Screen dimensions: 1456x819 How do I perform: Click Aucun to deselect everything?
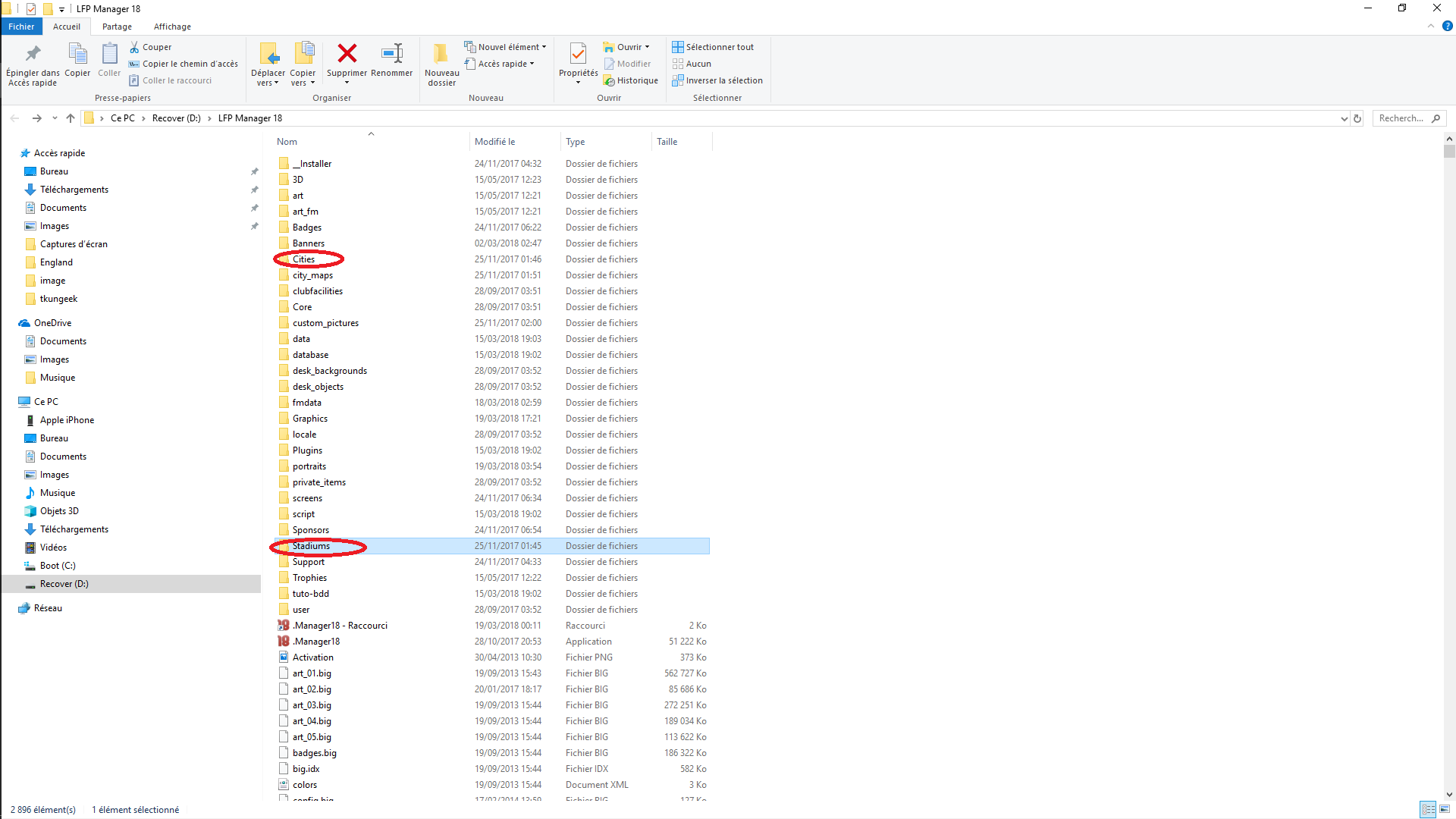tap(692, 64)
